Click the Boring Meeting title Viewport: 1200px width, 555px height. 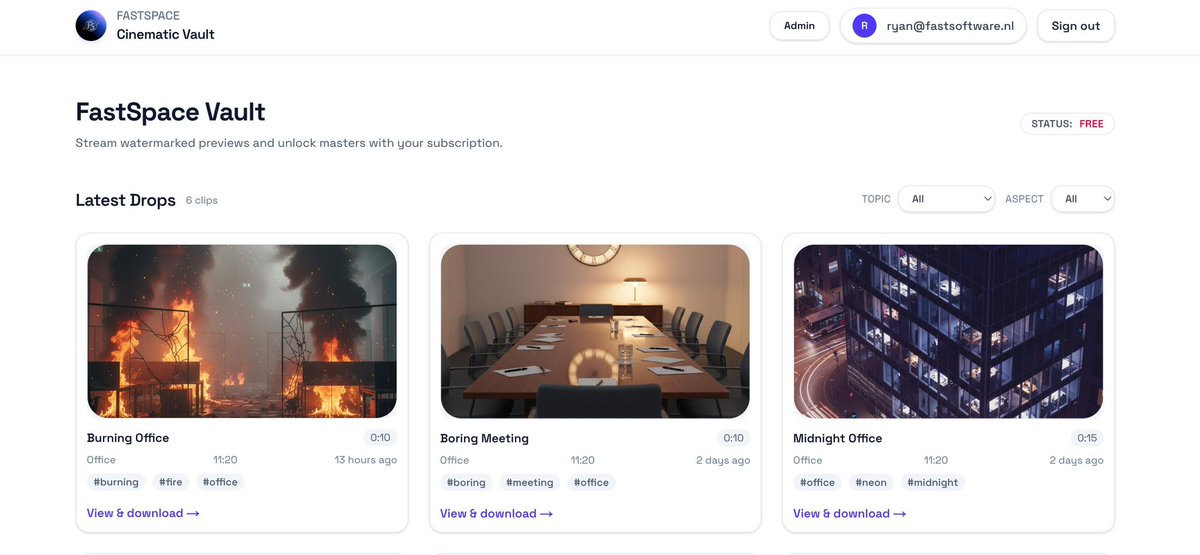(484, 438)
